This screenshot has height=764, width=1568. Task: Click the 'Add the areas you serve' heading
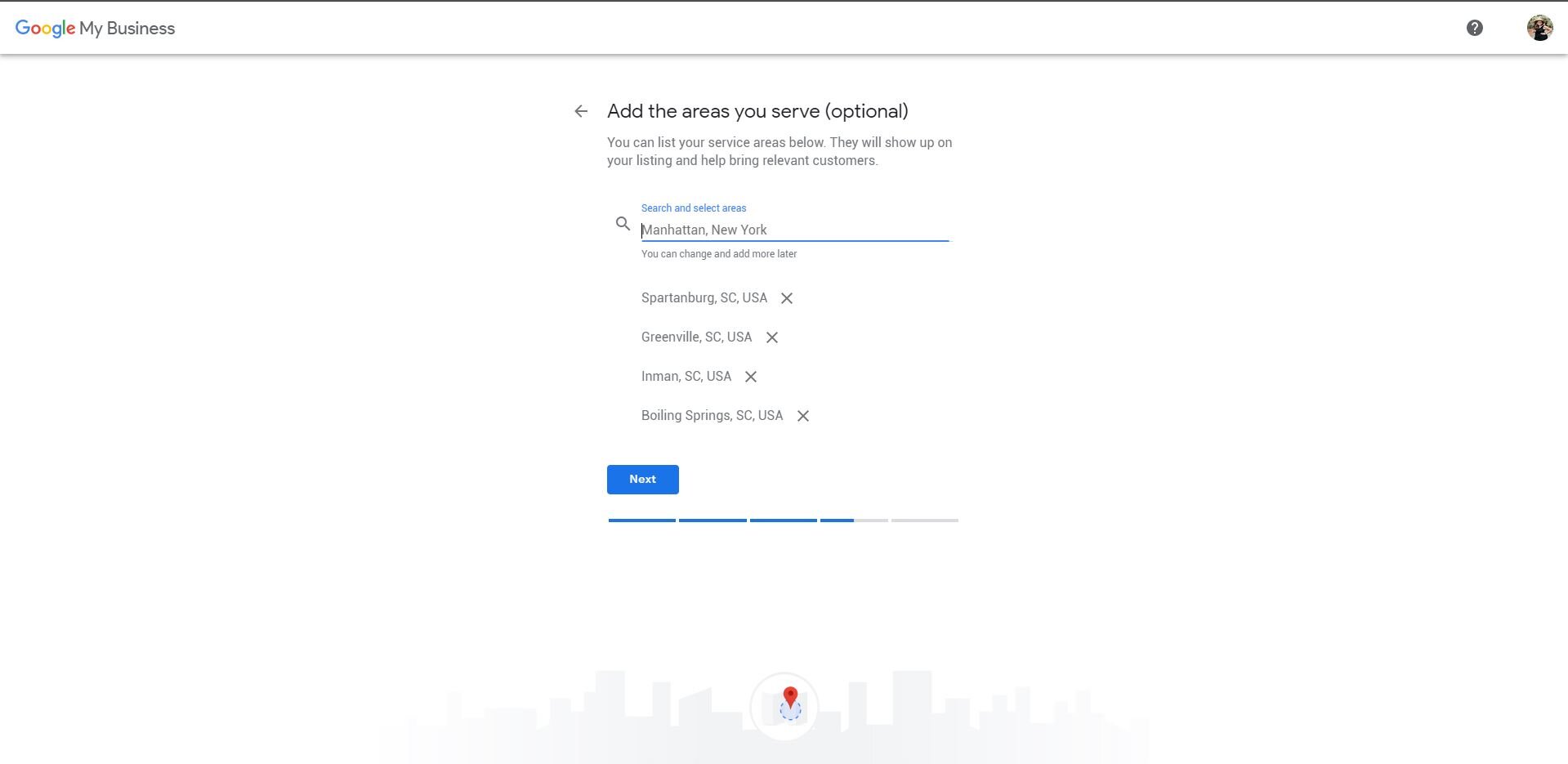coord(757,111)
